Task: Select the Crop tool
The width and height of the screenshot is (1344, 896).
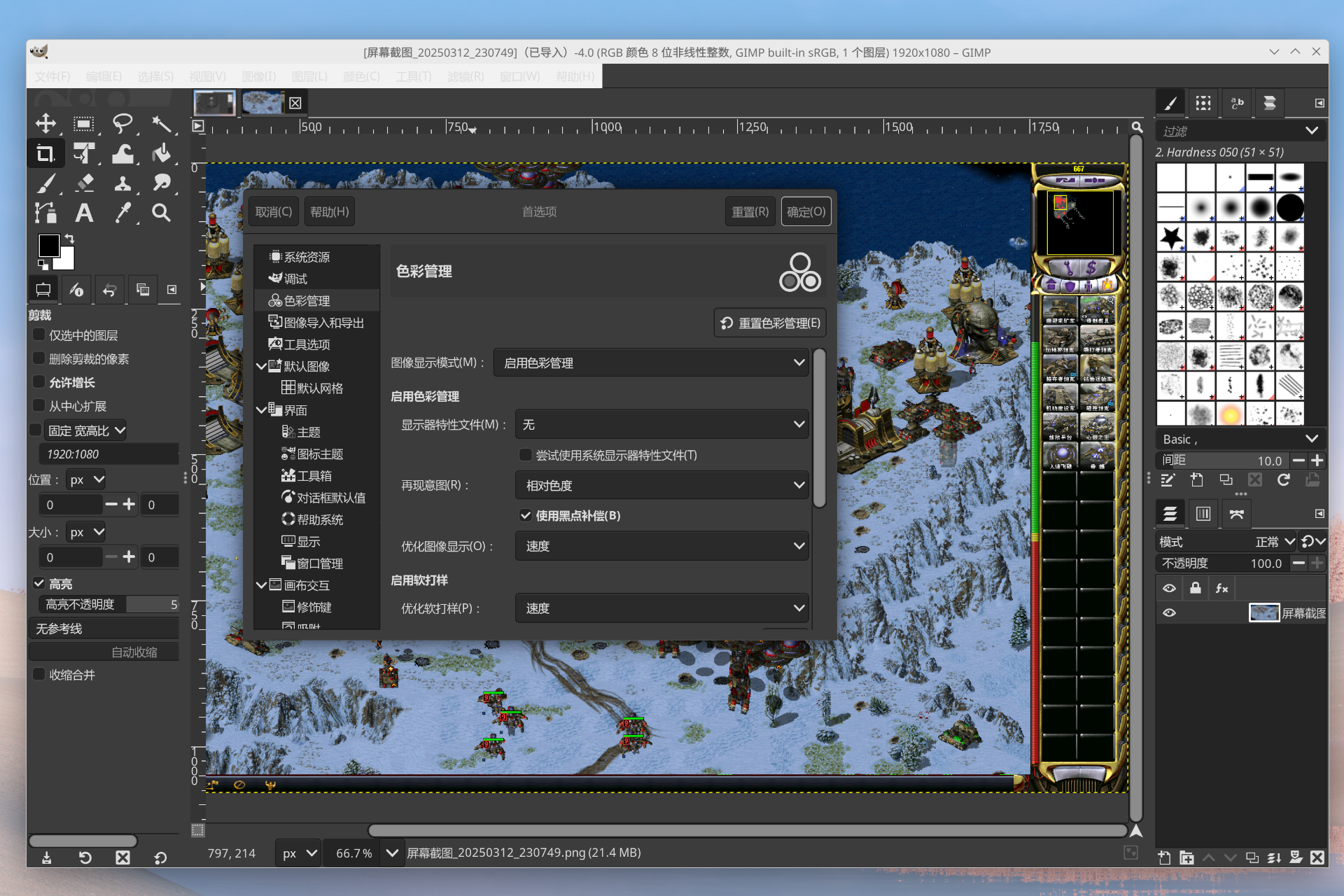Action: pos(45,153)
